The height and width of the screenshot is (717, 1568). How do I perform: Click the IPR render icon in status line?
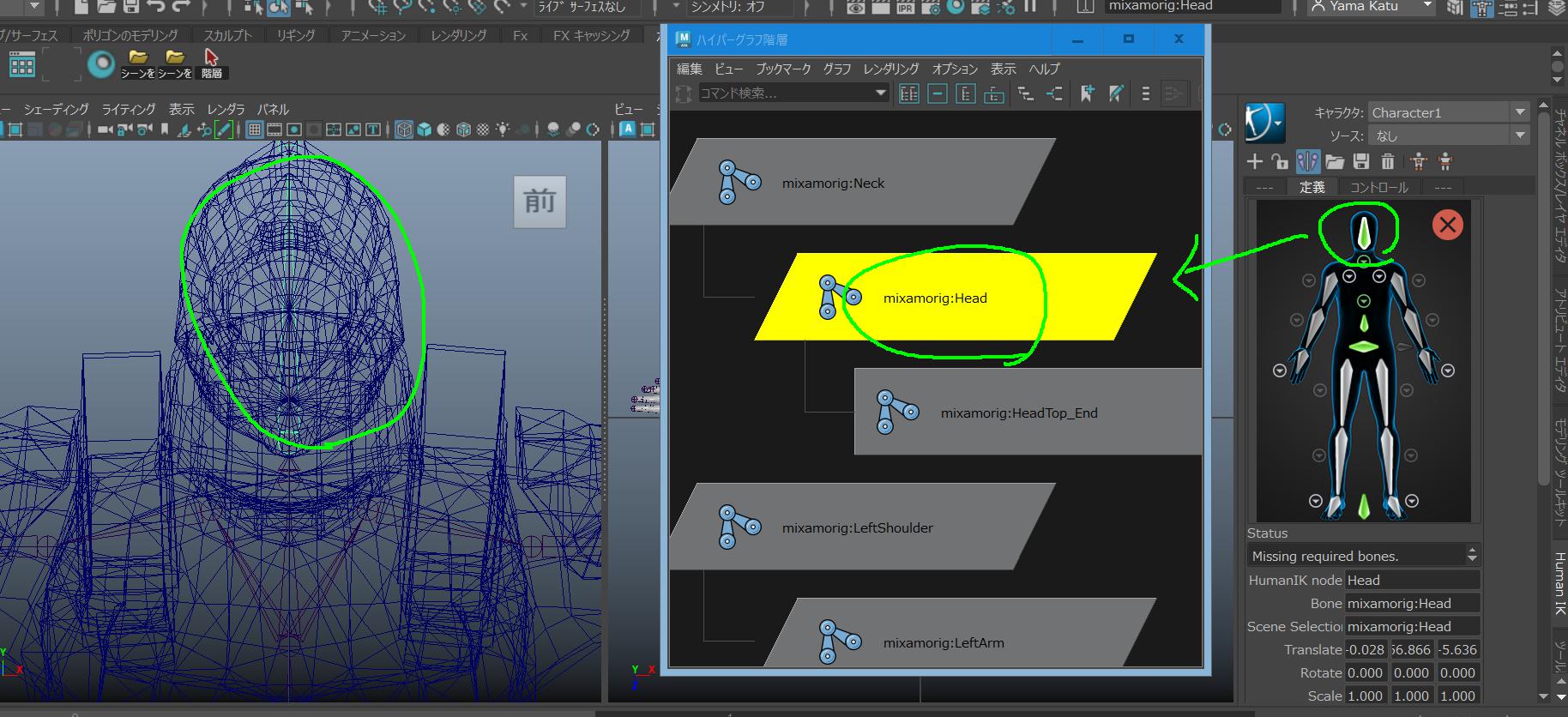click(x=905, y=7)
